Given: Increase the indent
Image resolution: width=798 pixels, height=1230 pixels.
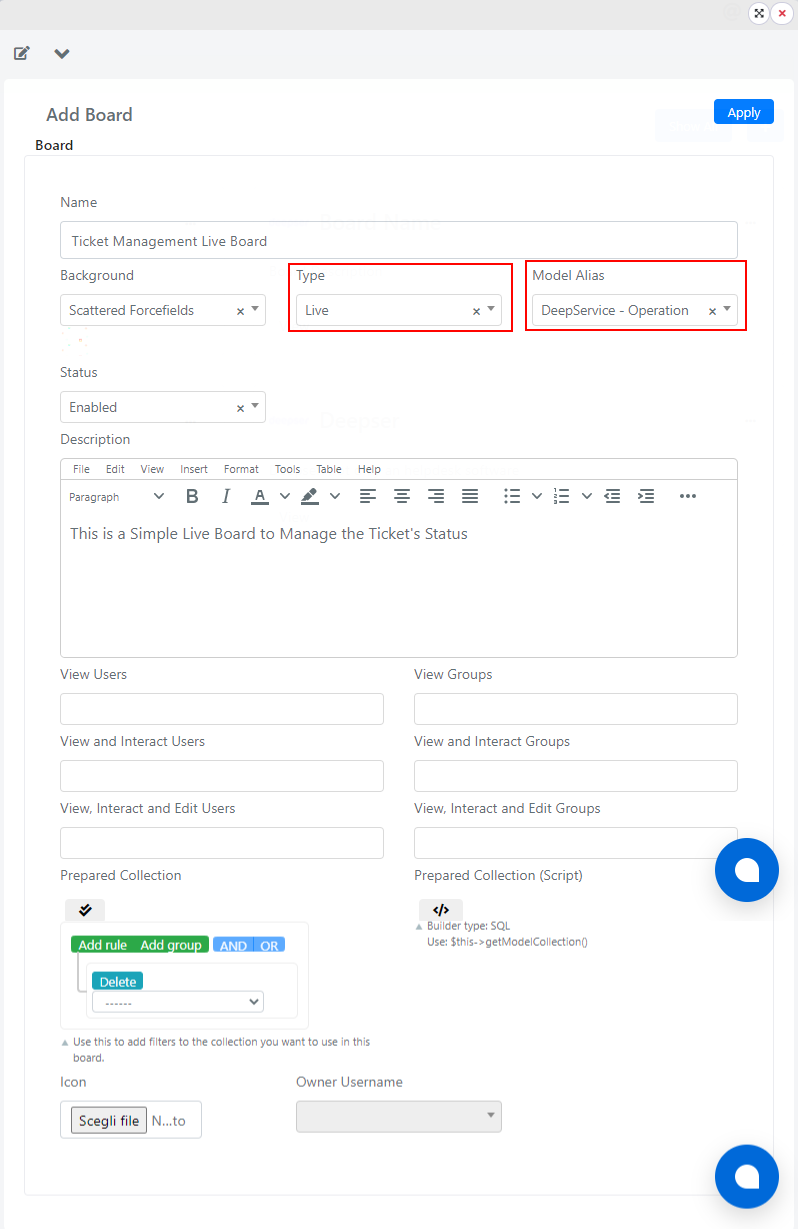Looking at the screenshot, I should pyautogui.click(x=647, y=496).
